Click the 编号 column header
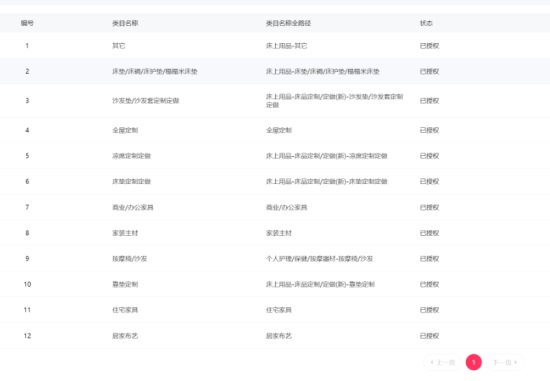550x381 pixels. (x=27, y=23)
